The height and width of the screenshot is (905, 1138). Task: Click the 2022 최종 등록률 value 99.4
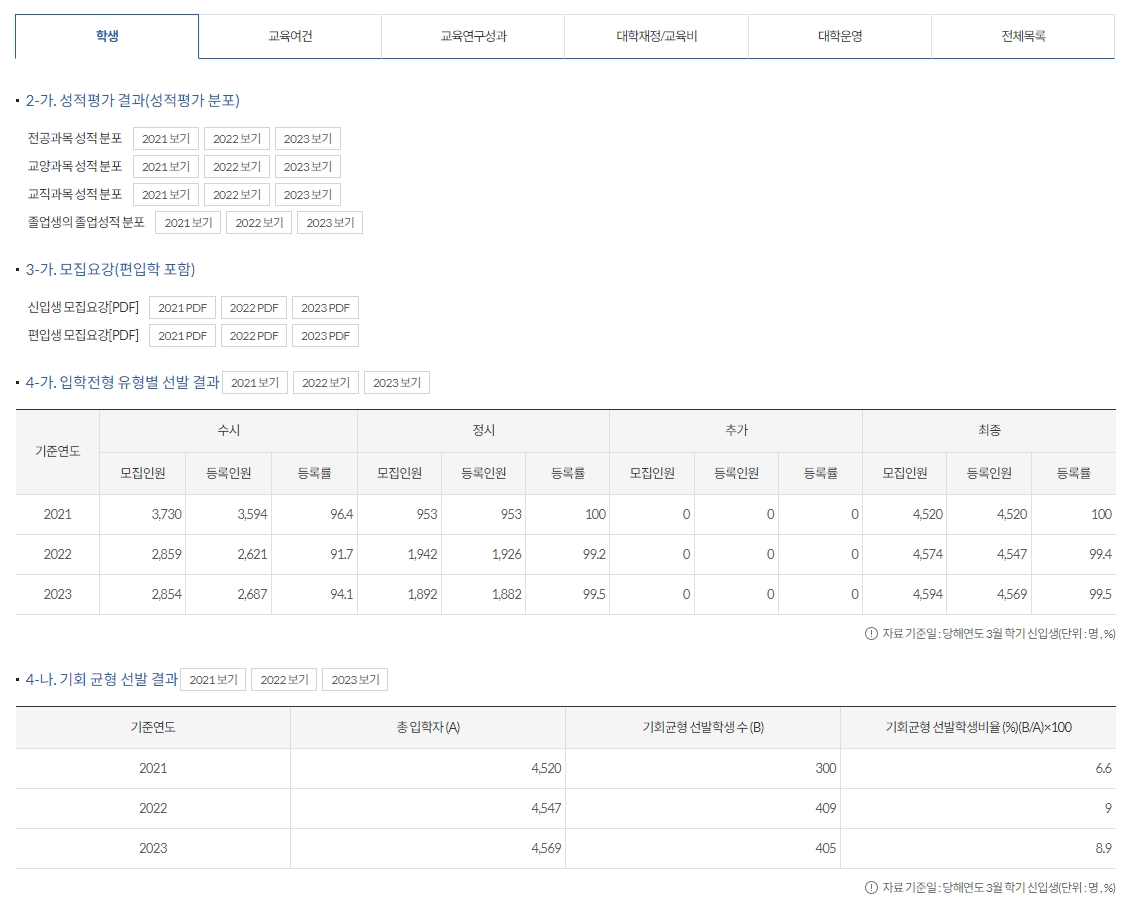1100,554
